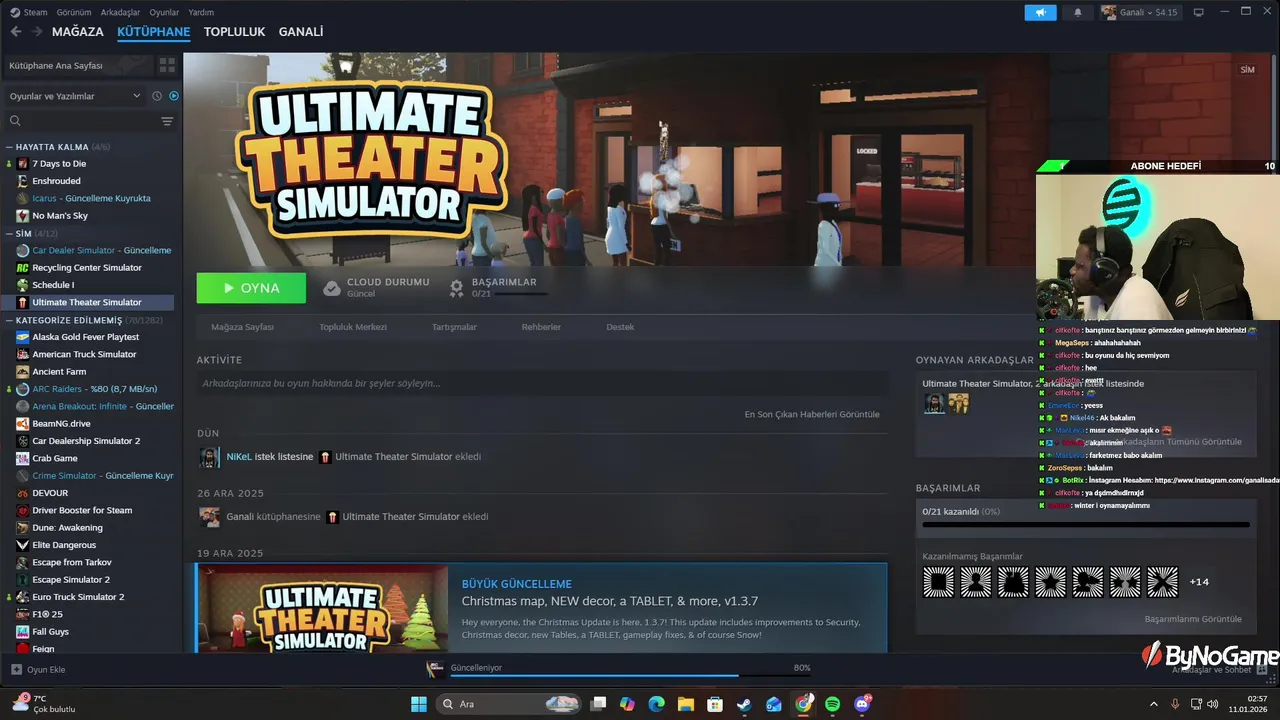
Task: Select 7 Days to Die game icon
Action: 22,163
